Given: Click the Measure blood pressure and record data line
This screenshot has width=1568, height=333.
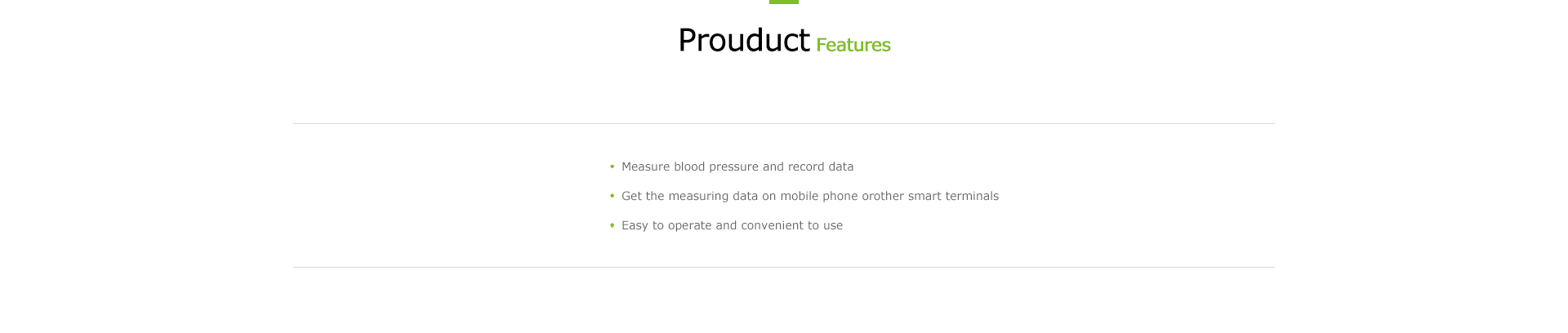Looking at the screenshot, I should click(x=737, y=166).
